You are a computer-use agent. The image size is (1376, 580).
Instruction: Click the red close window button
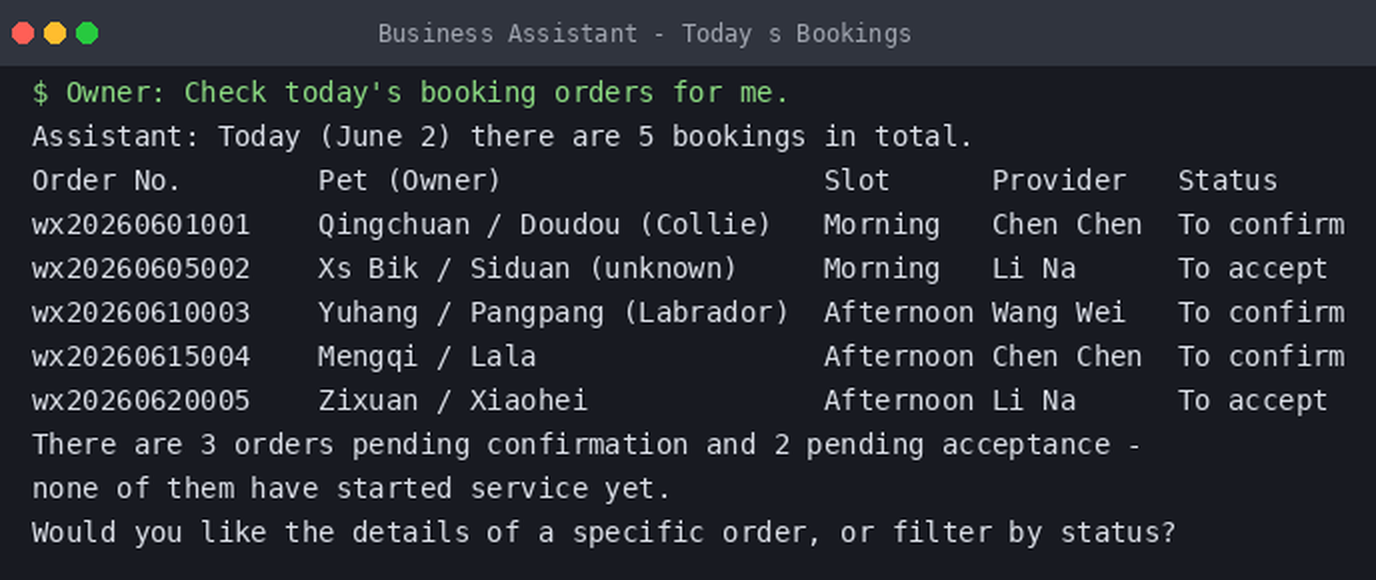pyautogui.click(x=23, y=33)
